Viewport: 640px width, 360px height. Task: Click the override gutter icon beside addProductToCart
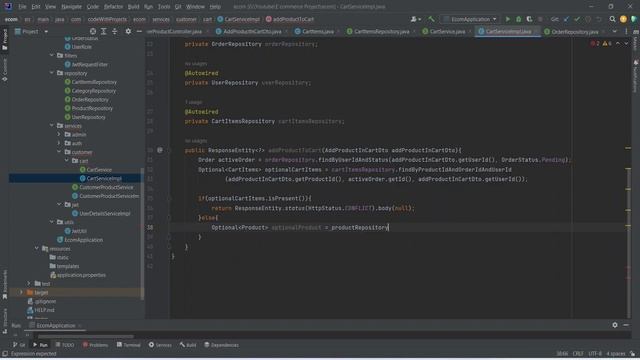point(160,150)
